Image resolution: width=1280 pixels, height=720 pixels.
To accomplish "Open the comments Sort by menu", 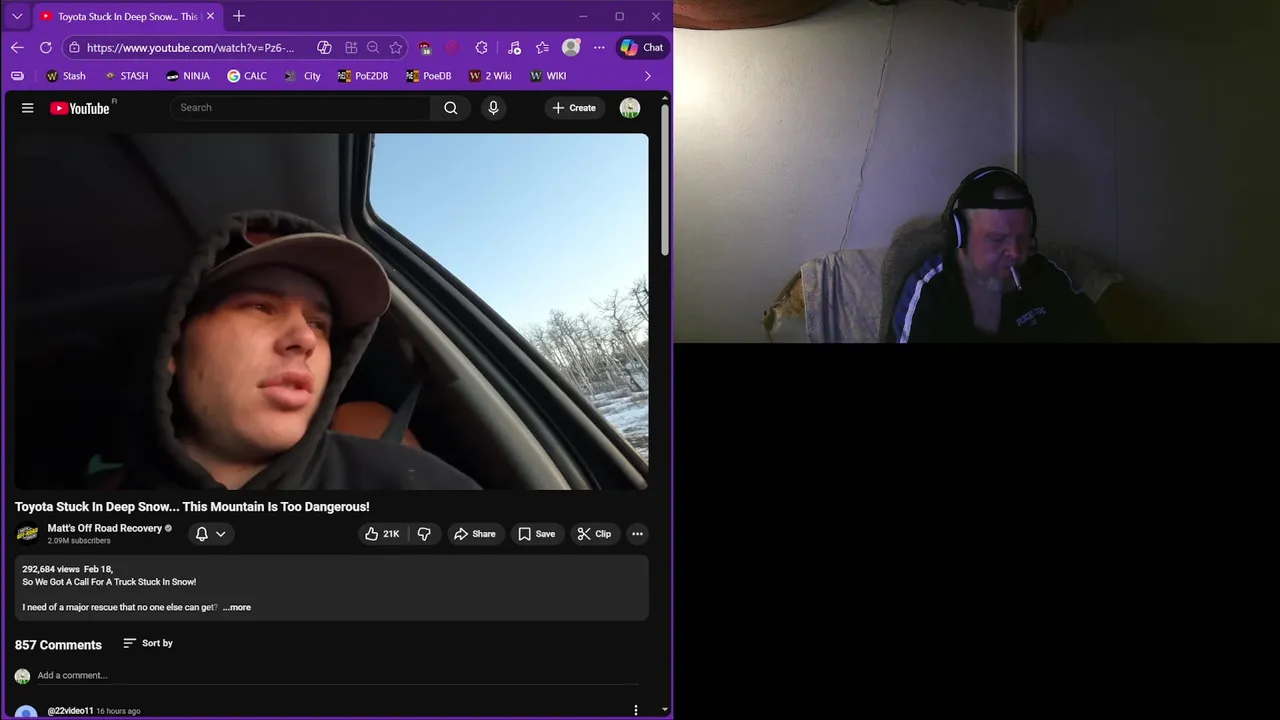I will [x=148, y=643].
